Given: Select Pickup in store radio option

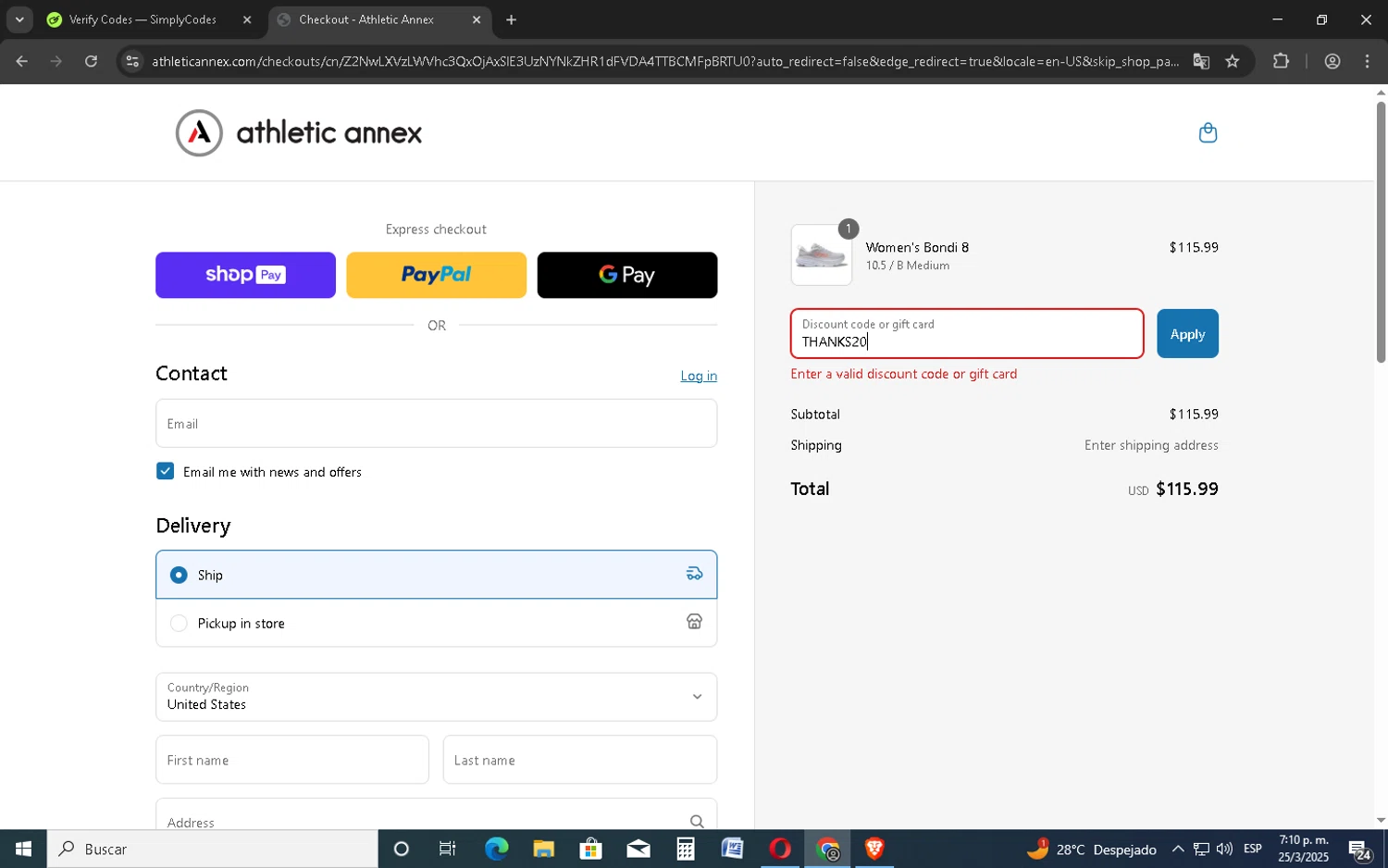Looking at the screenshot, I should tap(179, 623).
